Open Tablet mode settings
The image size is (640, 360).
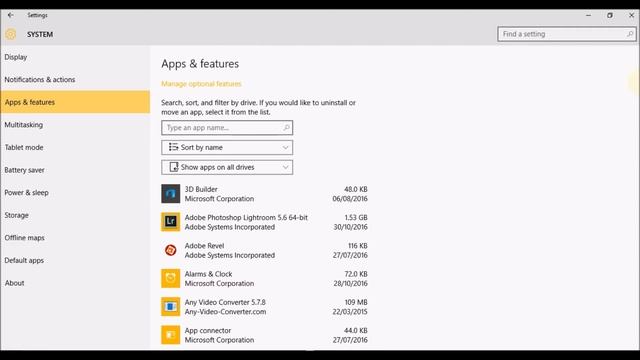pos(75,147)
